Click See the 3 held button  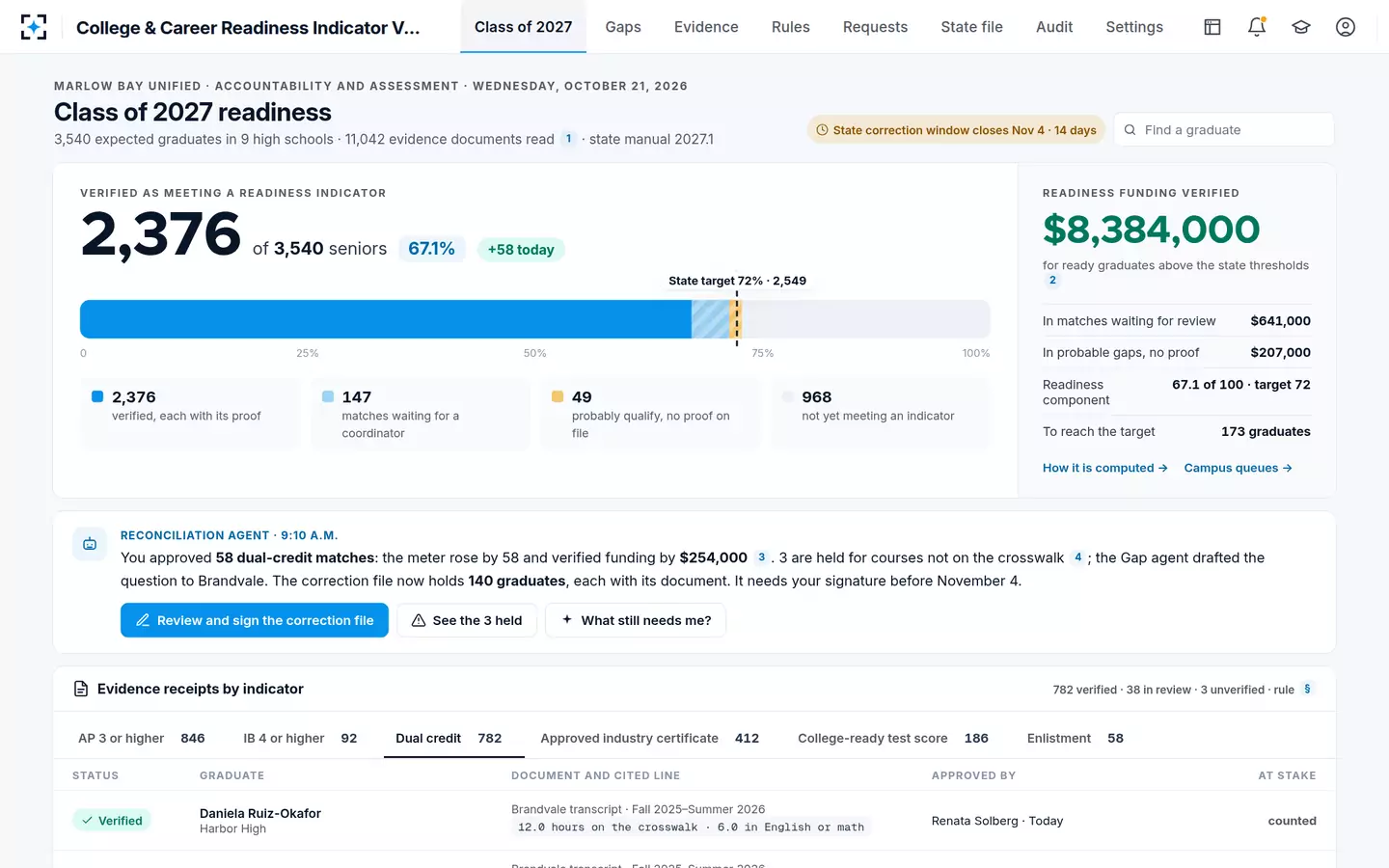(467, 620)
